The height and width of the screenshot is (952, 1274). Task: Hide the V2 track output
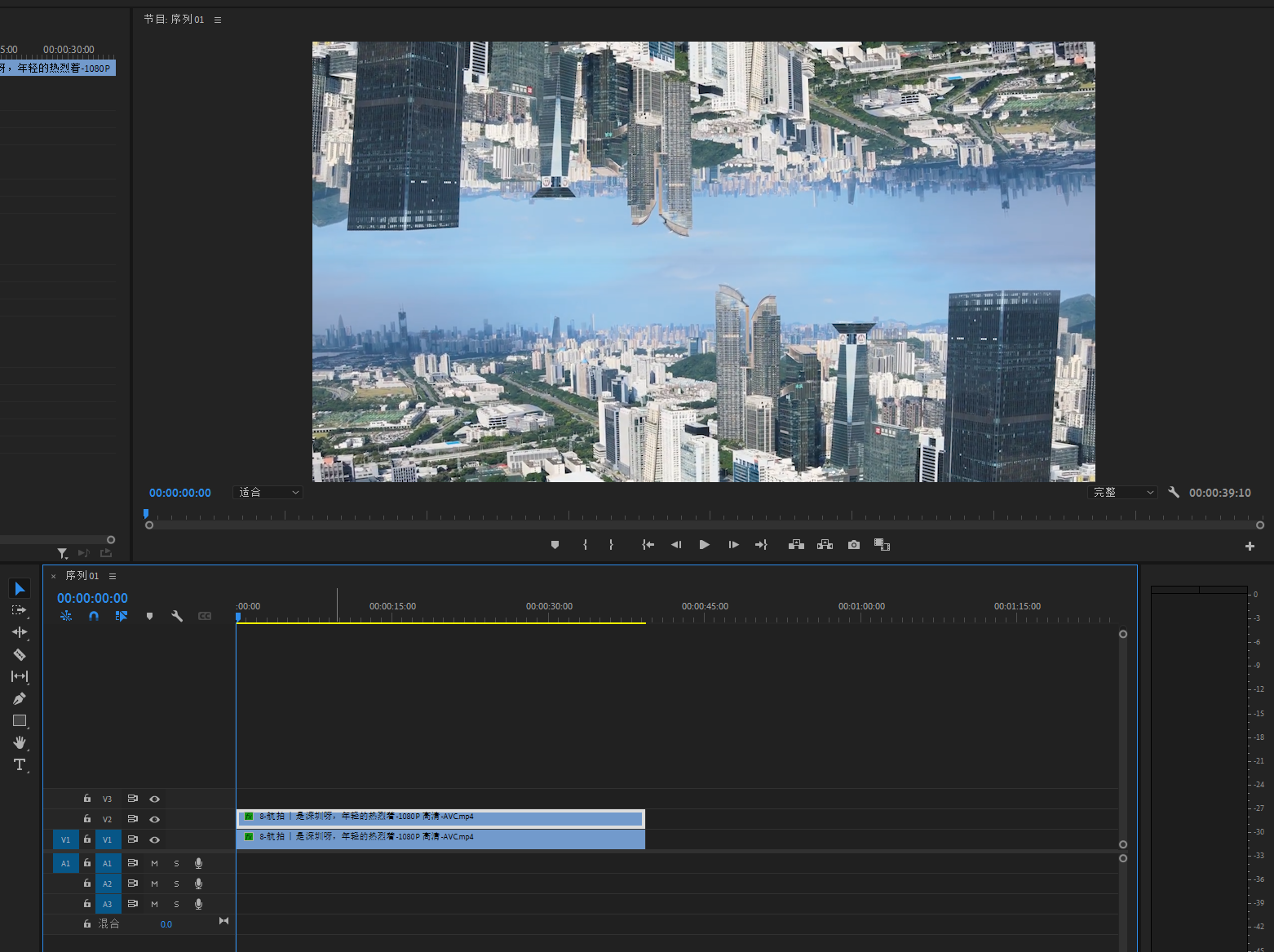[x=154, y=819]
